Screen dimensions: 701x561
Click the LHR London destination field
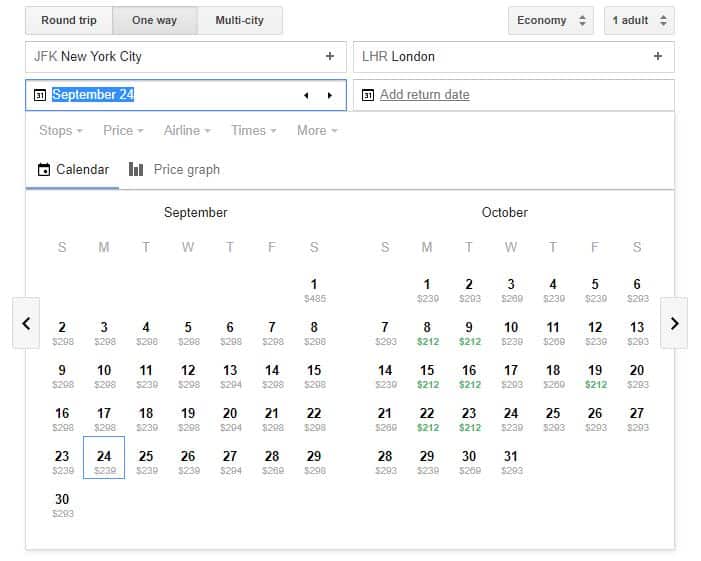514,57
